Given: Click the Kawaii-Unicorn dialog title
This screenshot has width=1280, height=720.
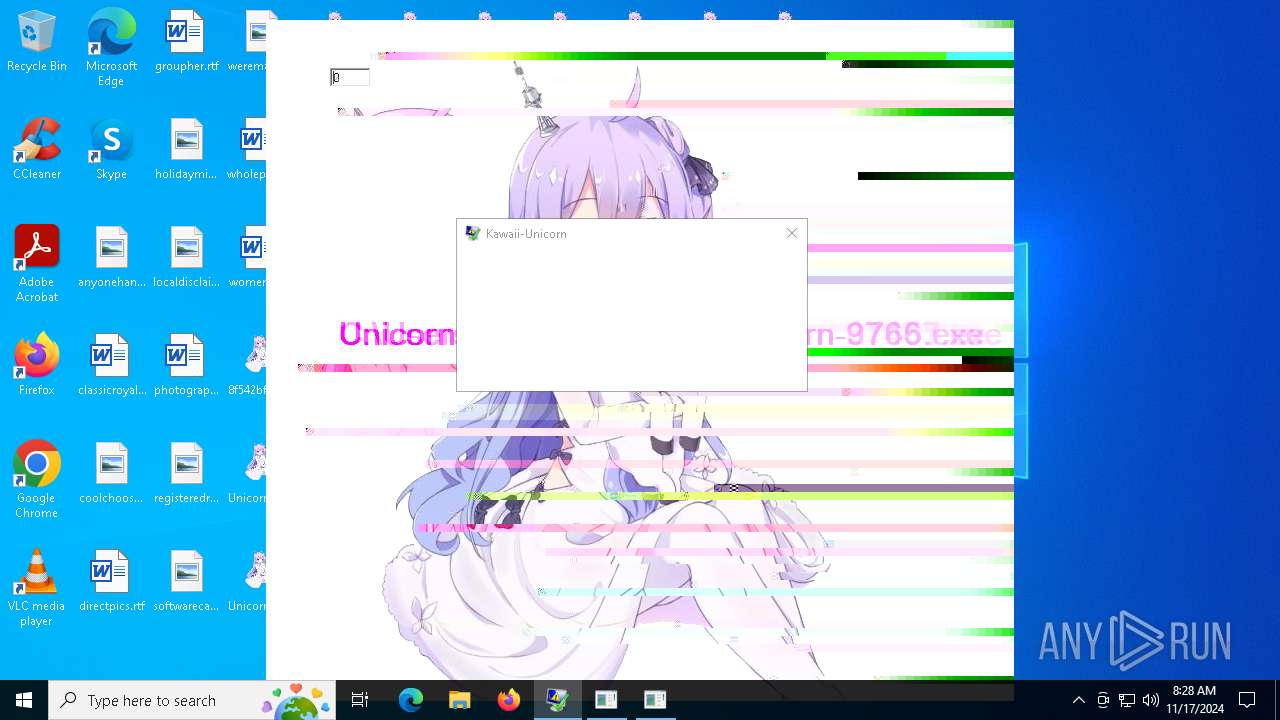Looking at the screenshot, I should click(526, 234).
